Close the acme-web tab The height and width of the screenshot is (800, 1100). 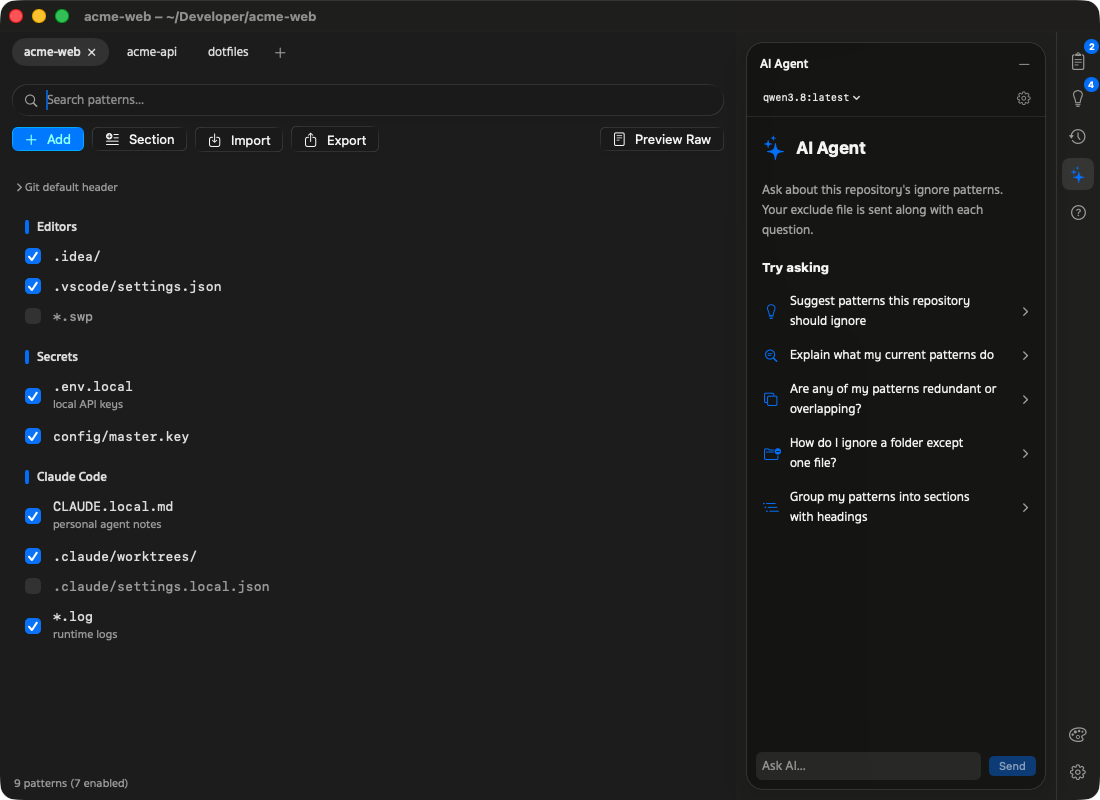92,52
